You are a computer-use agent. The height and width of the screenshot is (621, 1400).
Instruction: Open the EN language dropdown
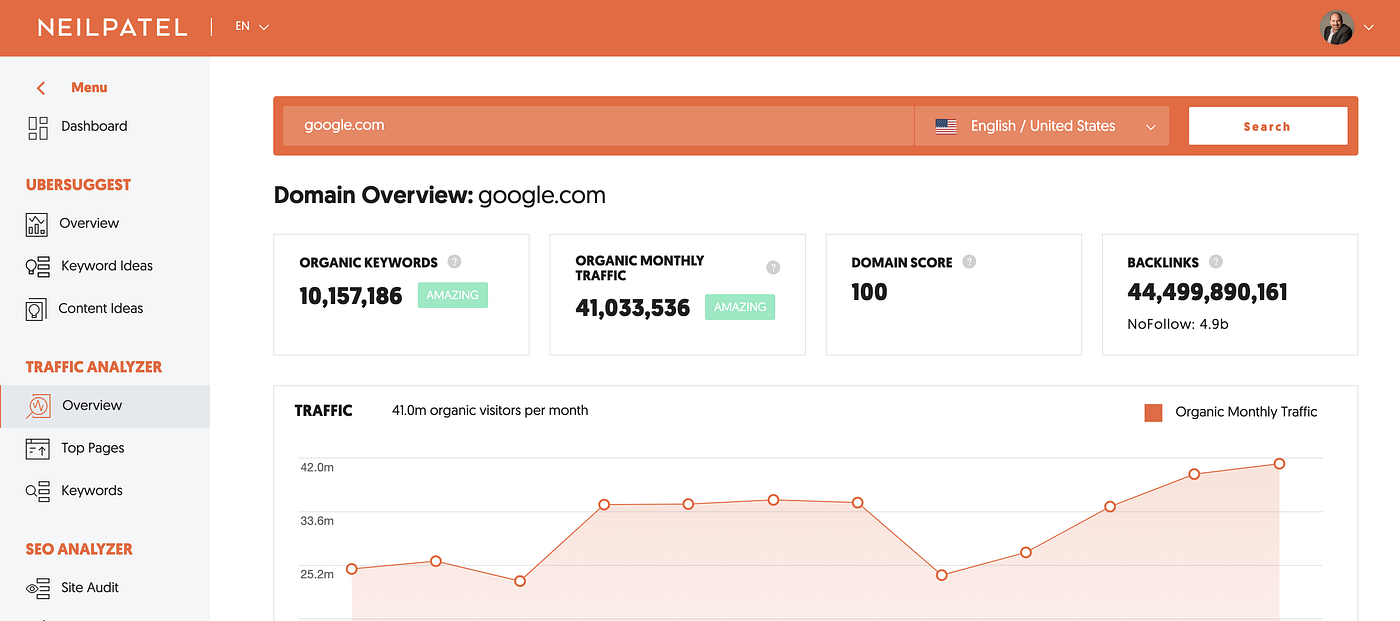(x=252, y=27)
